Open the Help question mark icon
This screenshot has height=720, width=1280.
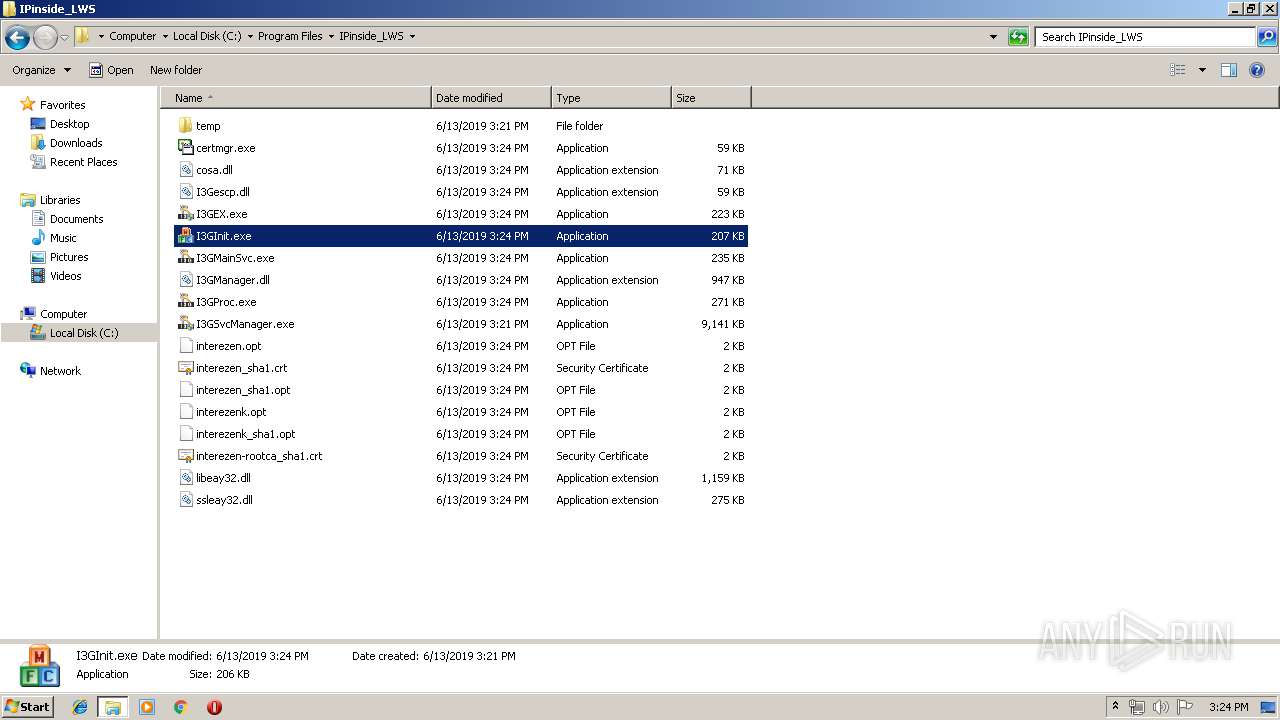(x=1257, y=70)
